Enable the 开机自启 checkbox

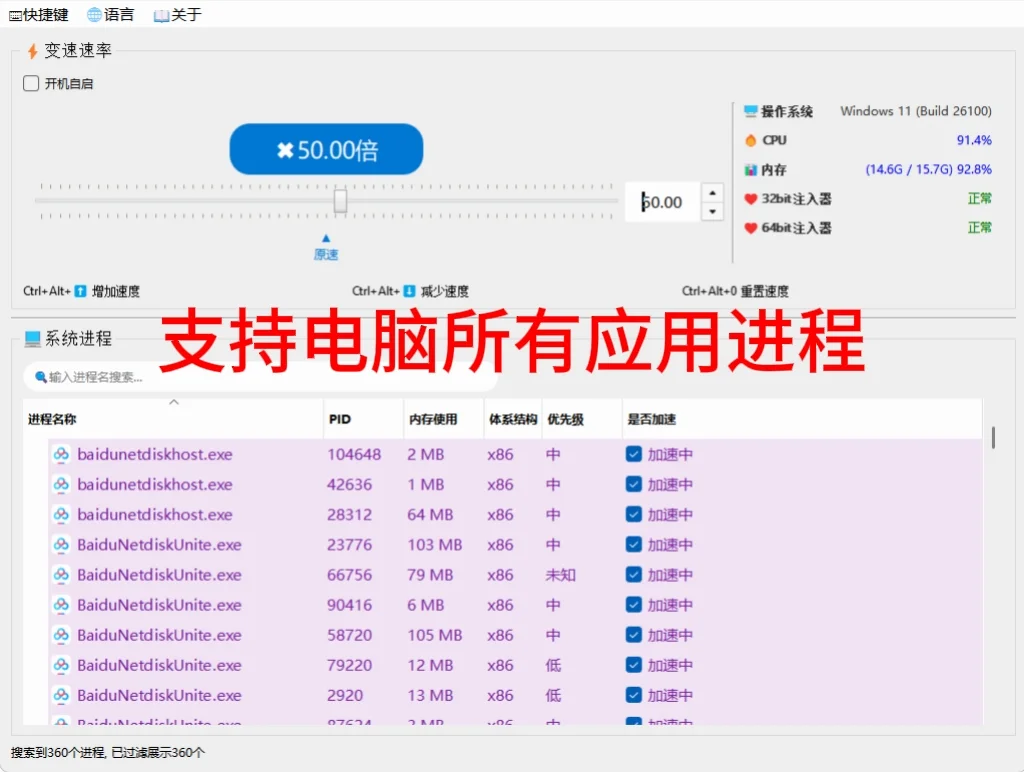point(29,83)
